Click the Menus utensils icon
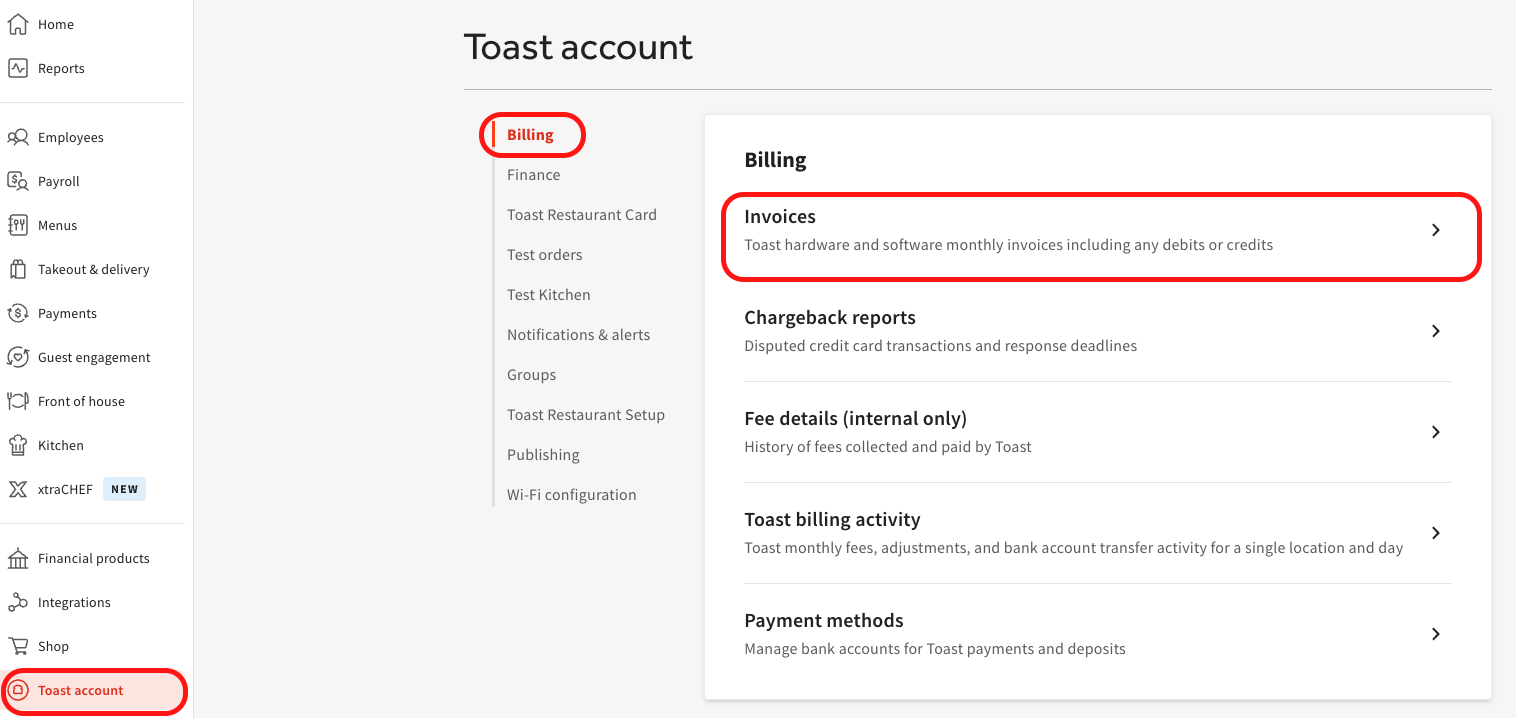The height and width of the screenshot is (718, 1516). click(x=17, y=225)
